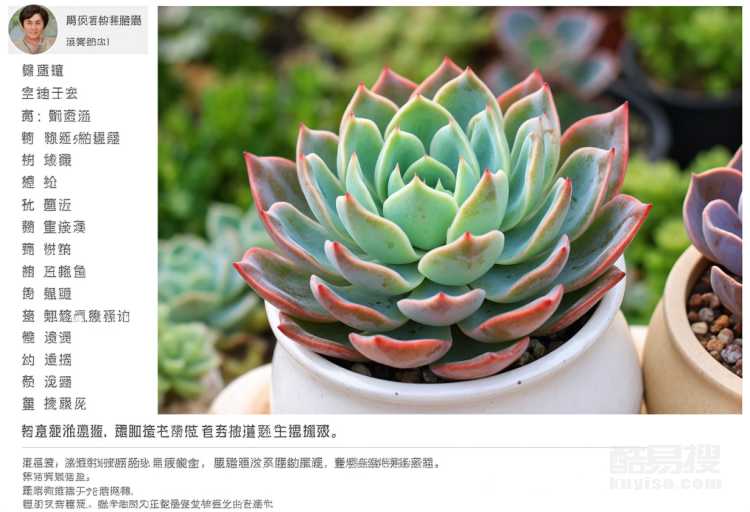750x512 pixels.
Task: Select the bold caption line under the photo
Action: point(180,431)
